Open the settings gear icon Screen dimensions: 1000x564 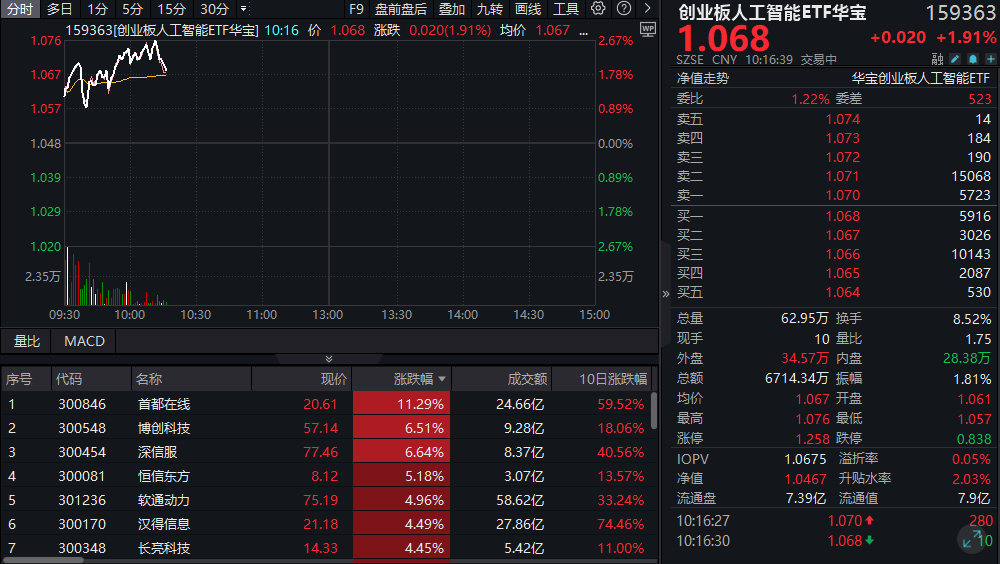pos(598,9)
